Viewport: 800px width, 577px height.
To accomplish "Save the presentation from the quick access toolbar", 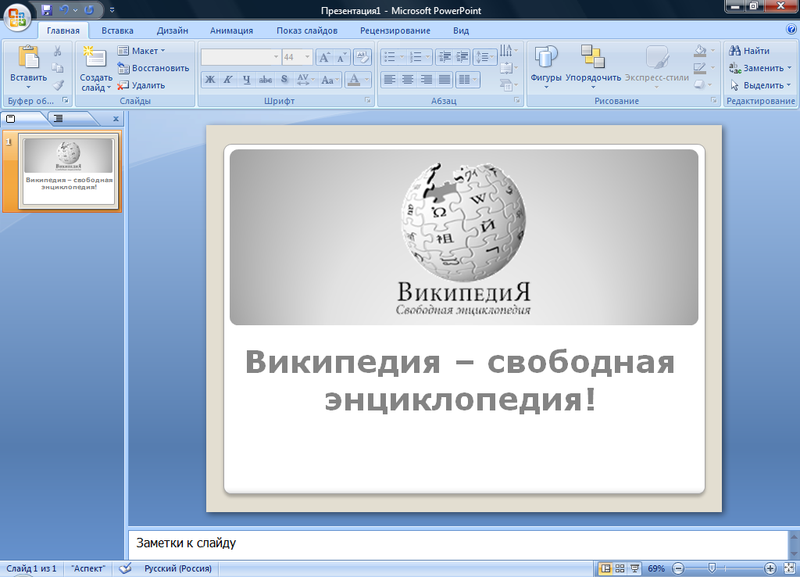I will (47, 10).
